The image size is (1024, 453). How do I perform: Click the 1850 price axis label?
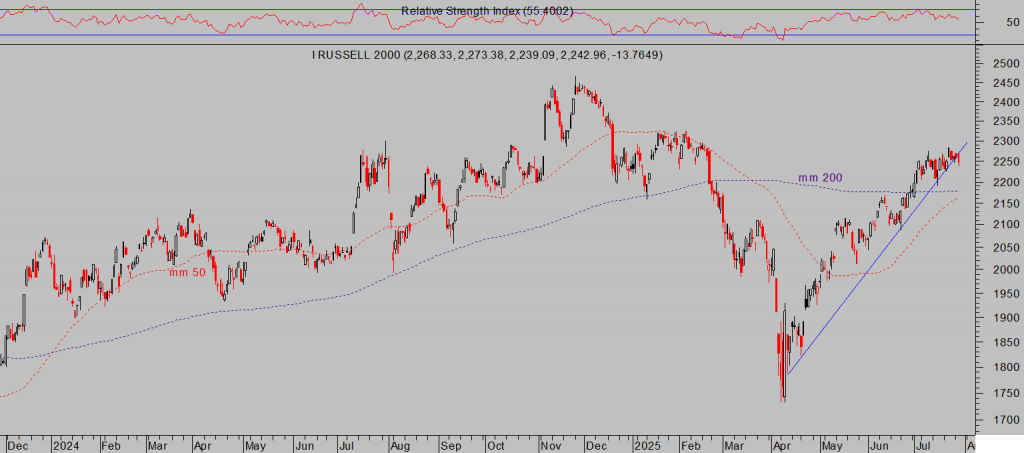[x=1006, y=342]
